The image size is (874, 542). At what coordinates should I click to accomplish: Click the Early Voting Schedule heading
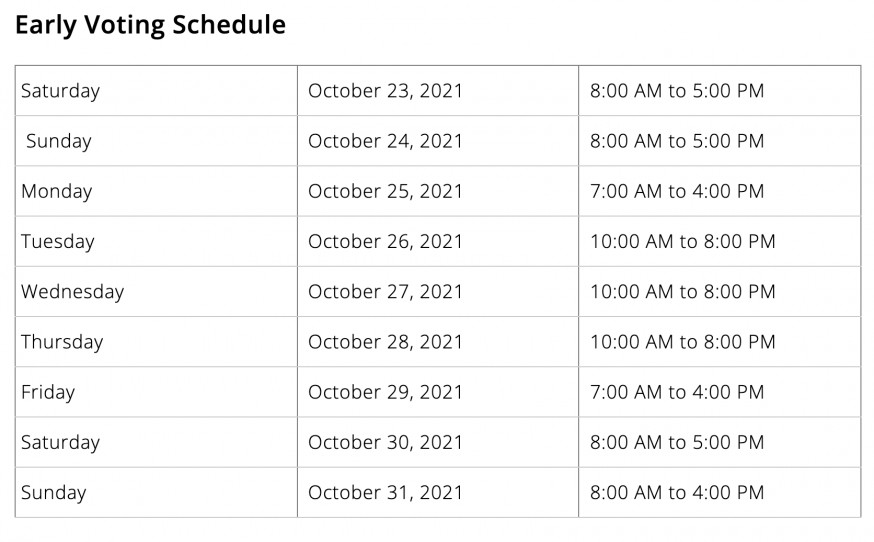pyautogui.click(x=150, y=25)
